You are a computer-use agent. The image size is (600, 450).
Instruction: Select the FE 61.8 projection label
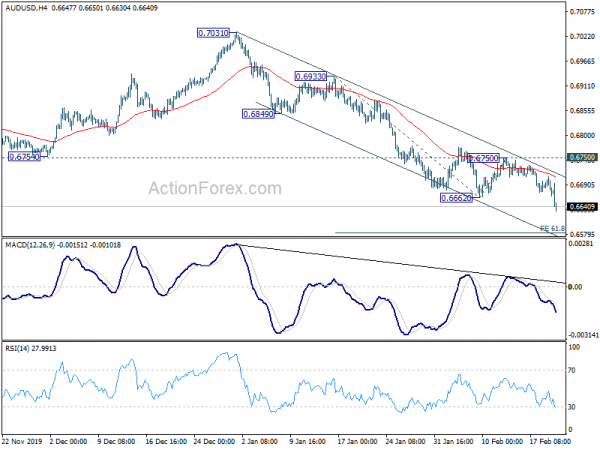[553, 229]
